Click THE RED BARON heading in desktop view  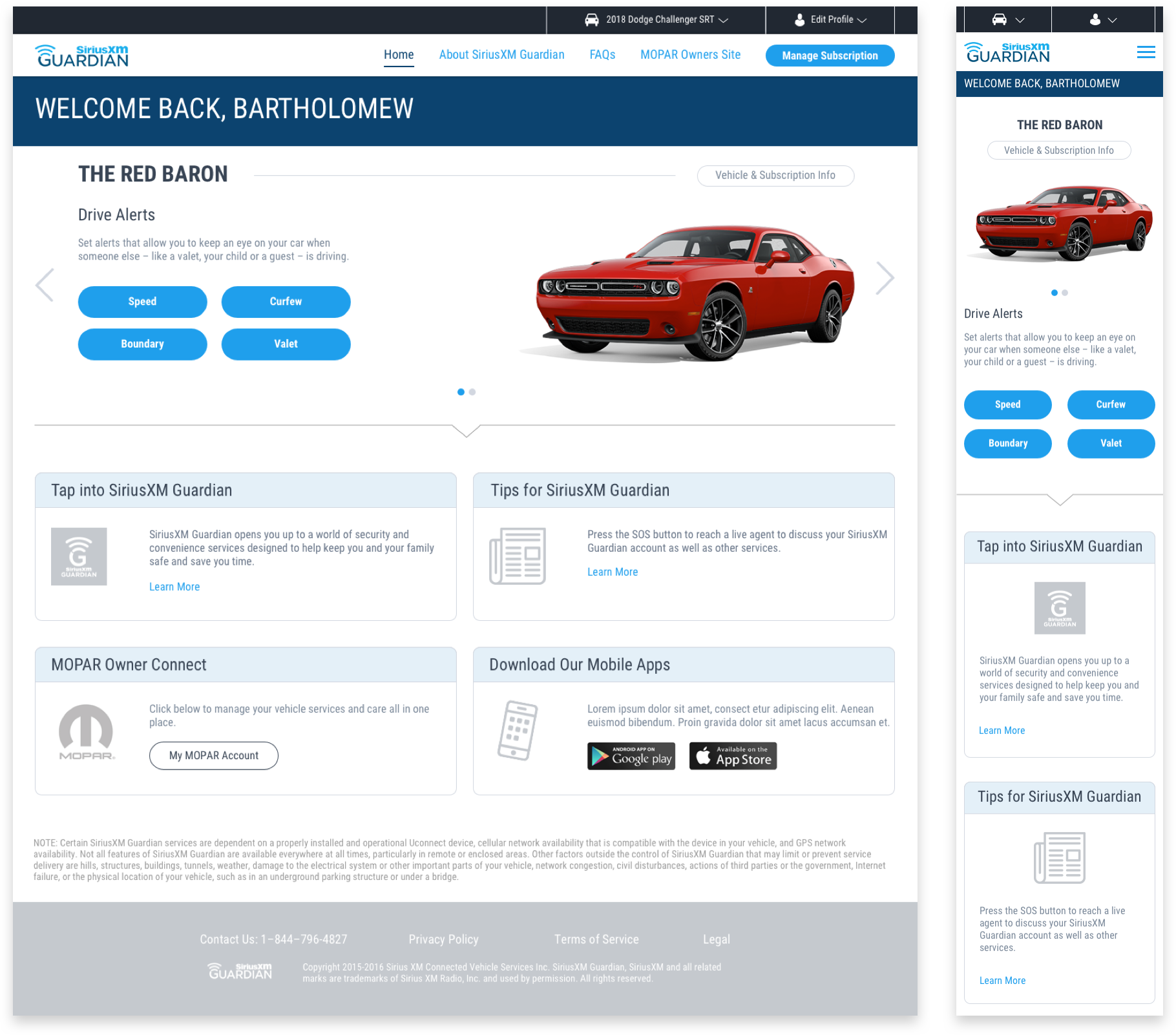coord(153,174)
